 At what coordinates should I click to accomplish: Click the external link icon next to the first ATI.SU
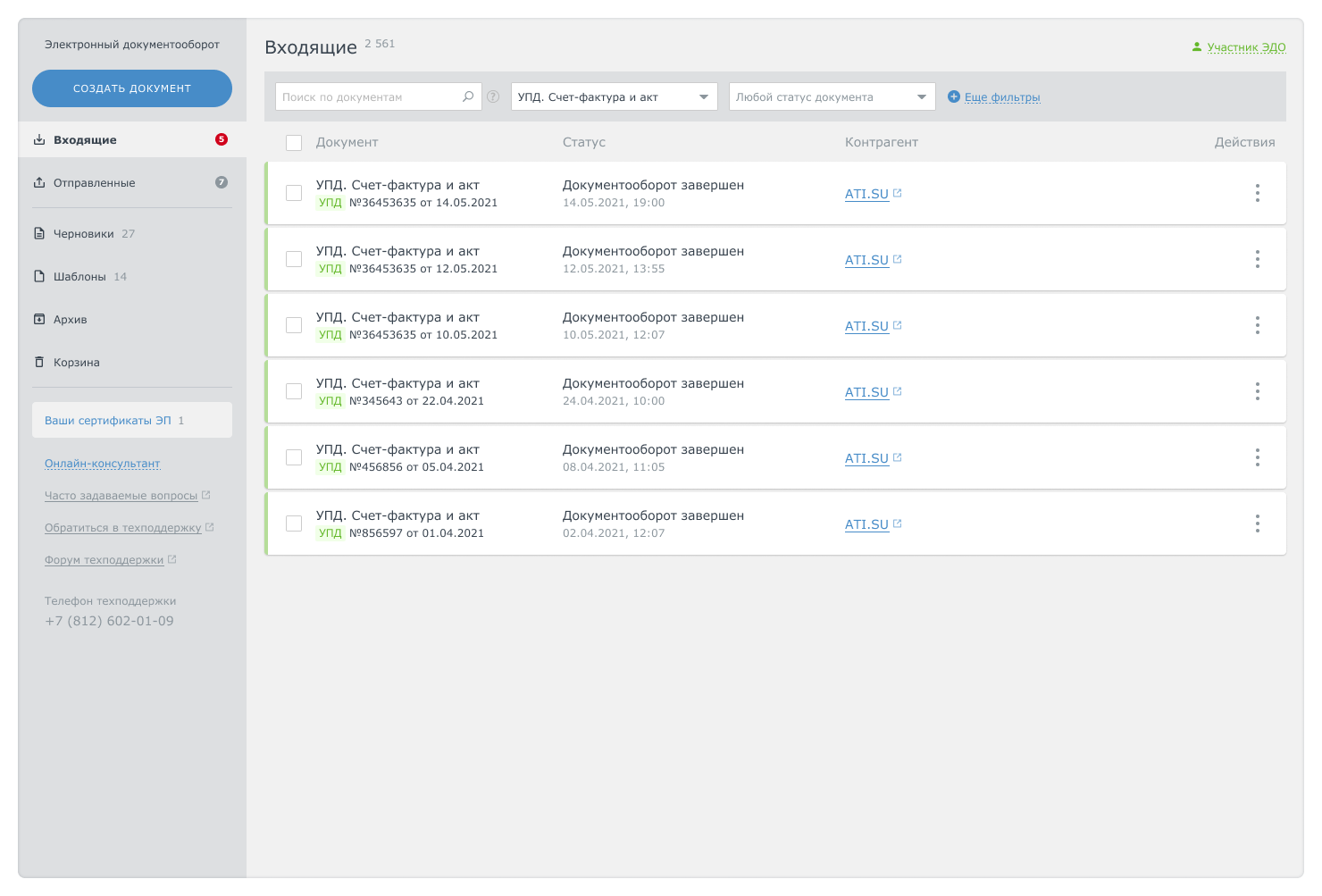[898, 193]
